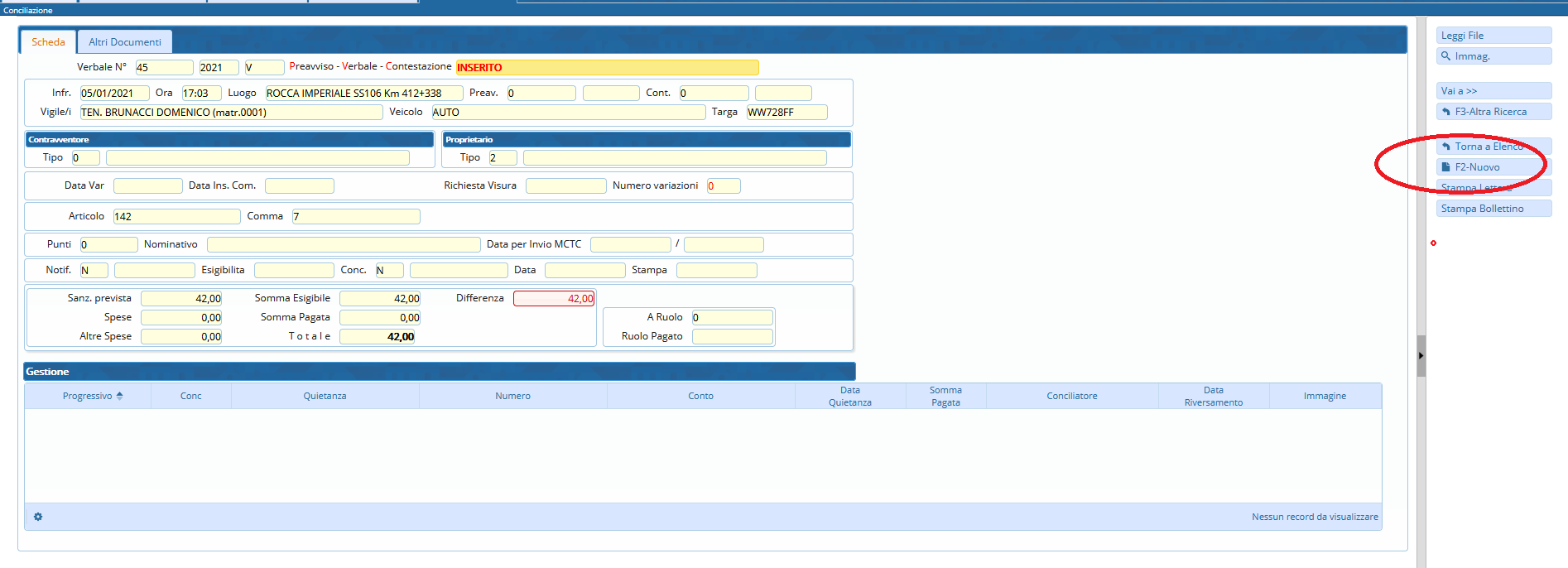
Task: Click the Nominativo text field
Action: point(343,245)
